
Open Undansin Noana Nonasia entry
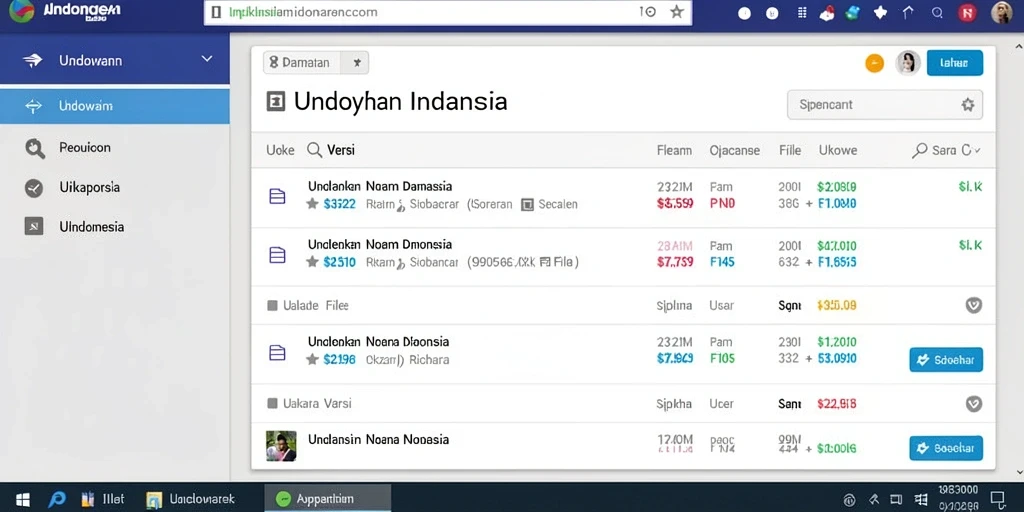(378, 440)
